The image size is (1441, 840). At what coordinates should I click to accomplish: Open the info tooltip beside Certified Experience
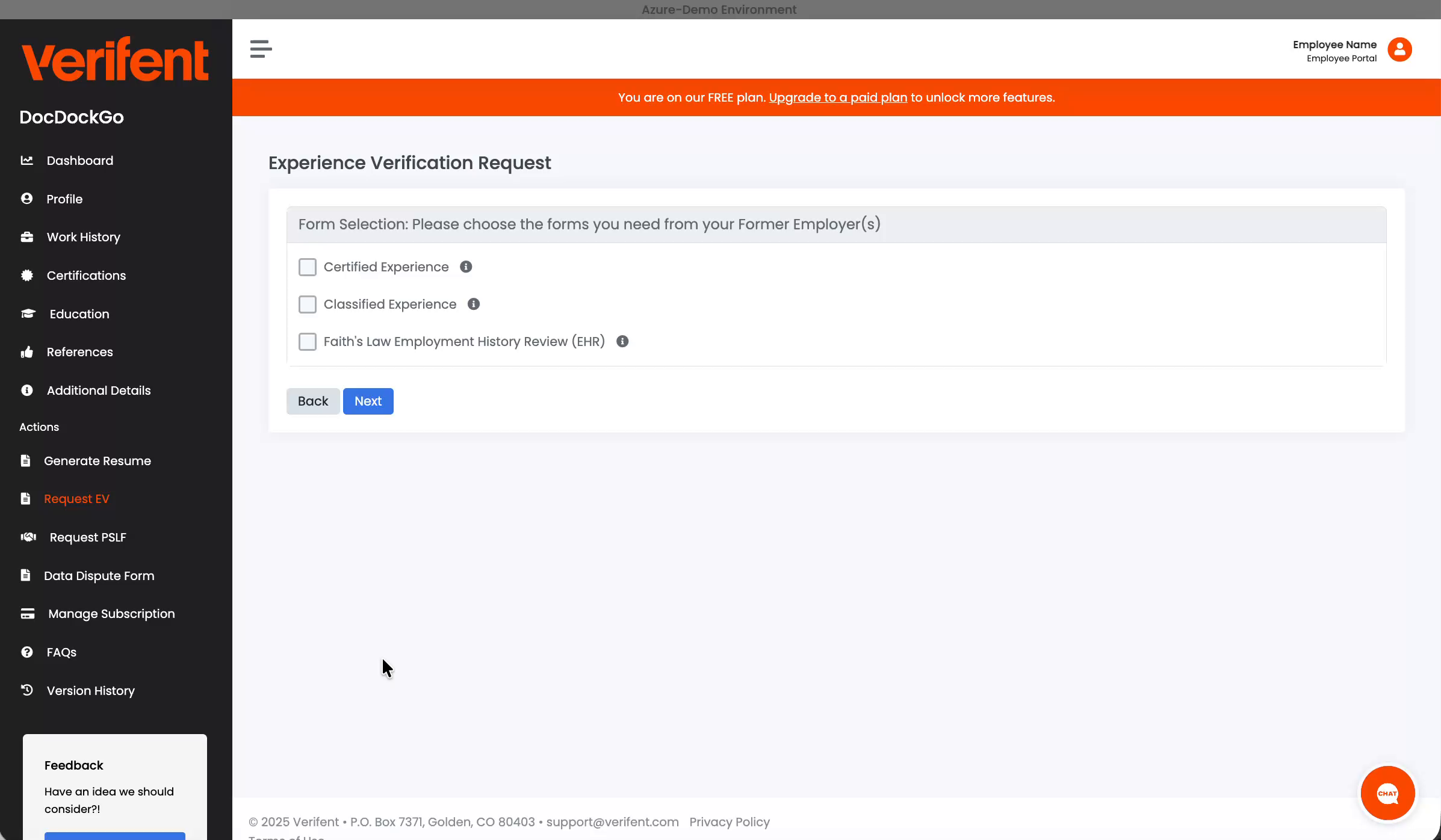coord(465,267)
